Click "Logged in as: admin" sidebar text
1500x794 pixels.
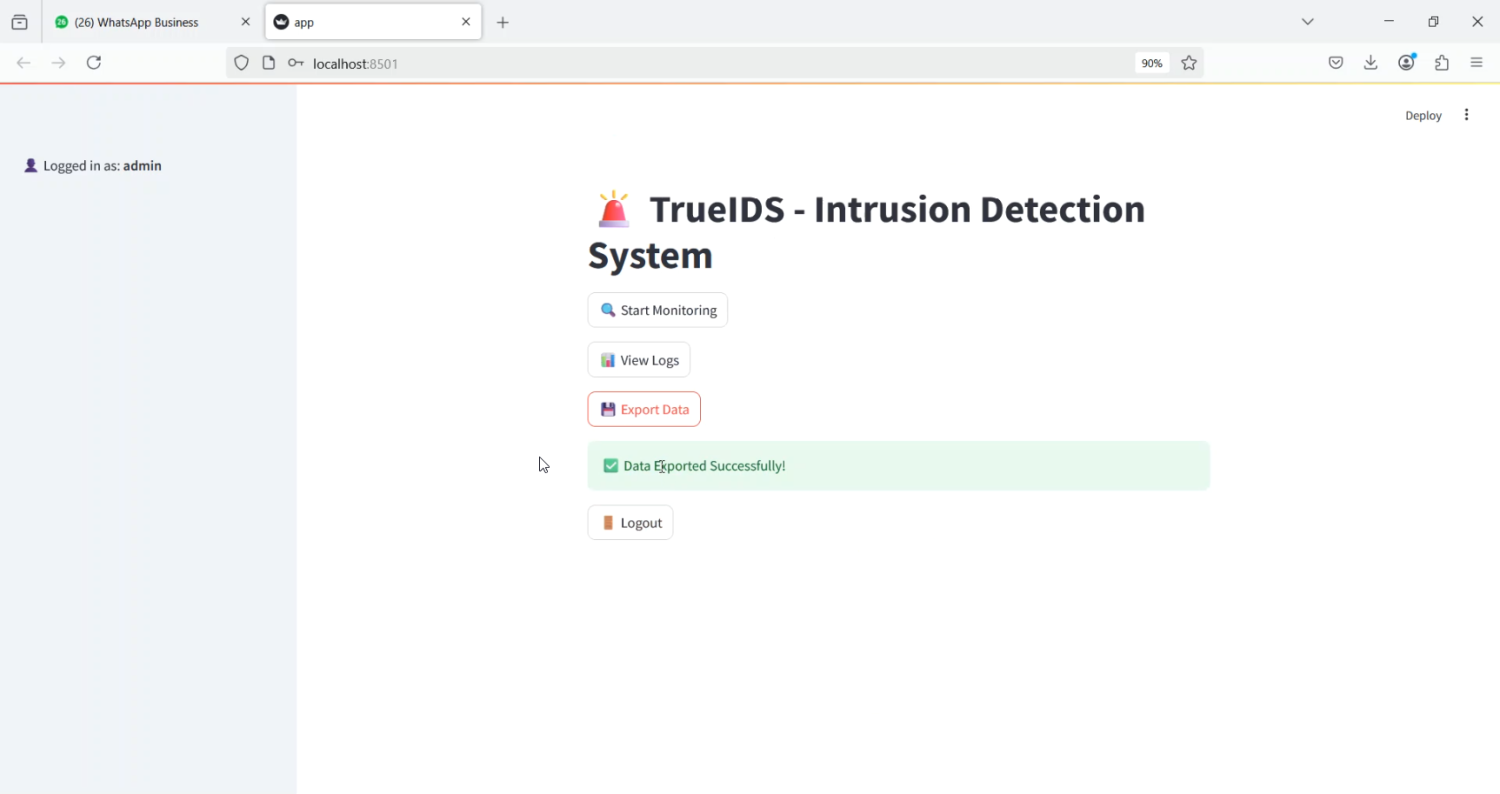[x=93, y=166]
